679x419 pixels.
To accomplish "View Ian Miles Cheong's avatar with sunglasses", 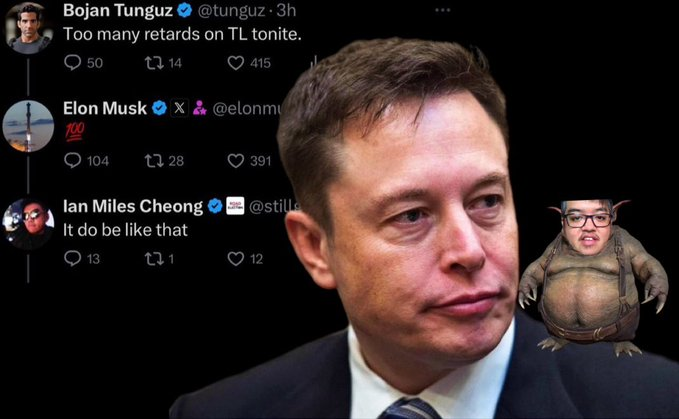I will pyautogui.click(x=29, y=224).
